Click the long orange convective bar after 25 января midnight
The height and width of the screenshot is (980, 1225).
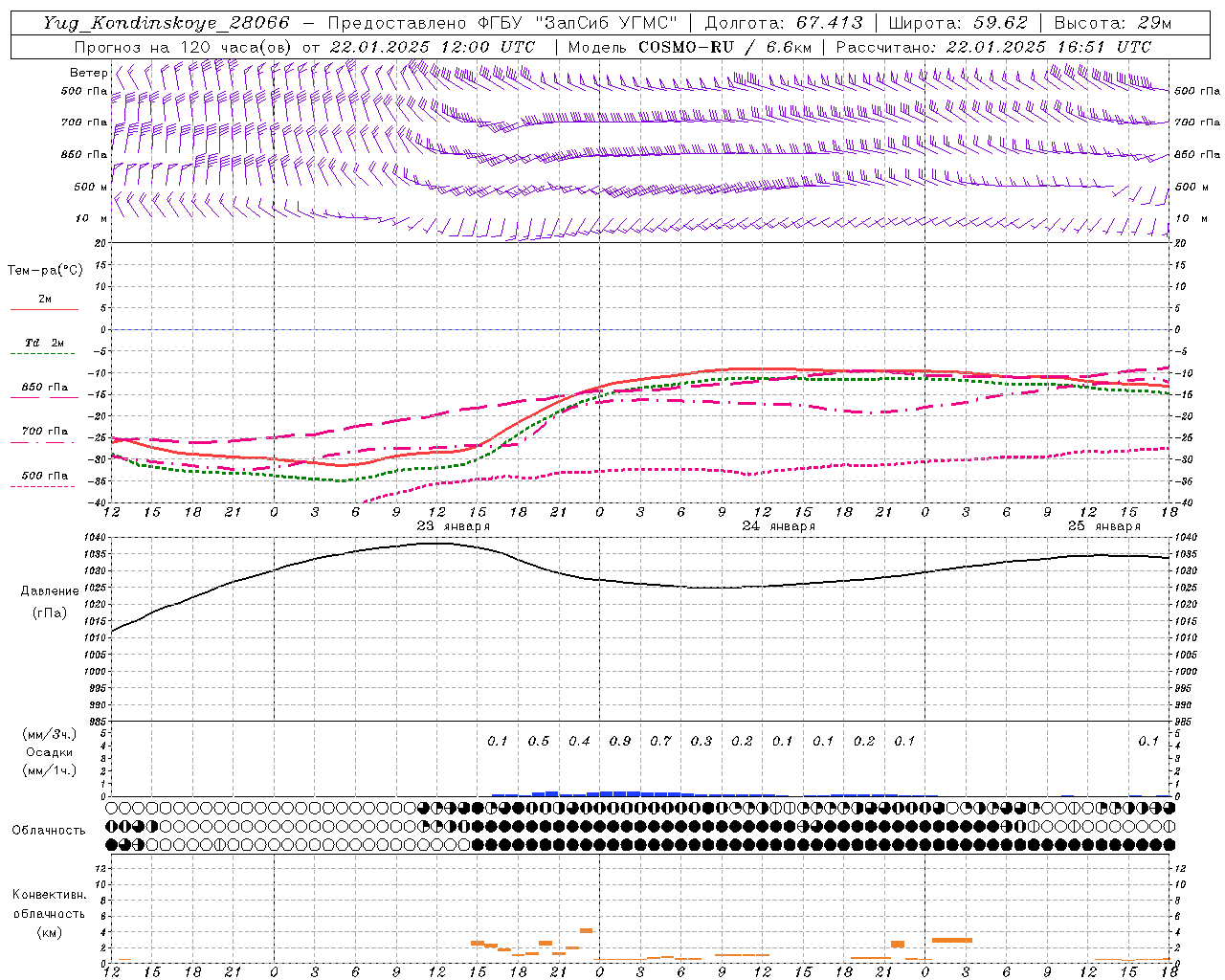952,940
